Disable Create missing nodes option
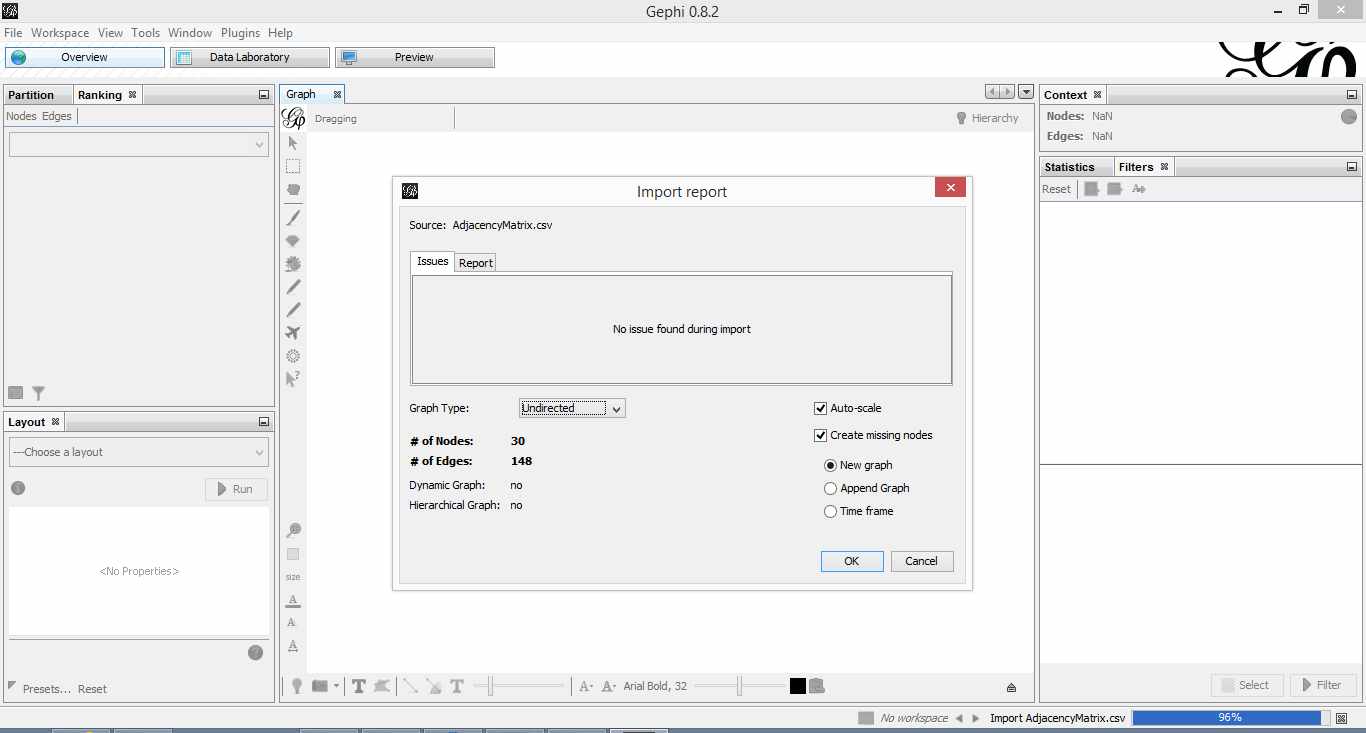 [821, 435]
